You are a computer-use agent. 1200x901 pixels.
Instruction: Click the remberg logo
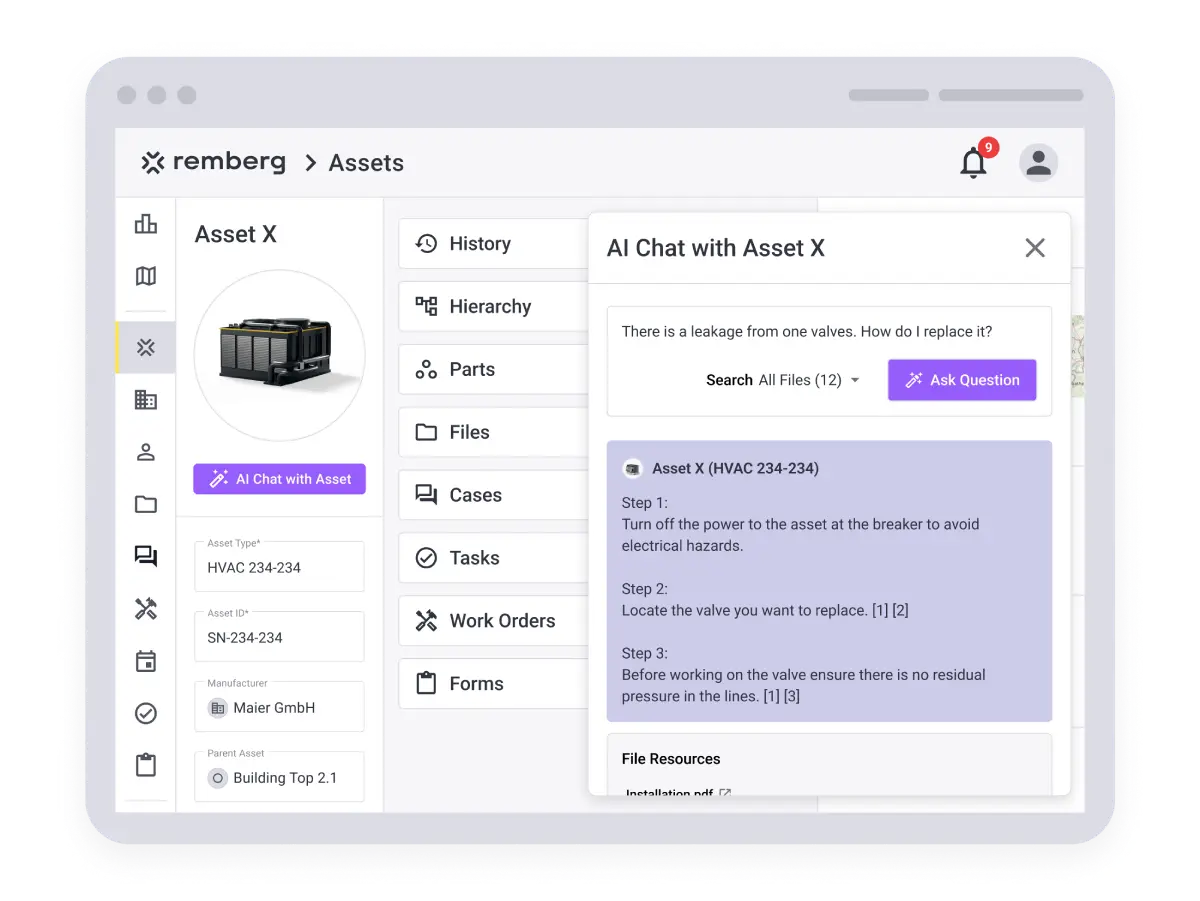coord(213,162)
